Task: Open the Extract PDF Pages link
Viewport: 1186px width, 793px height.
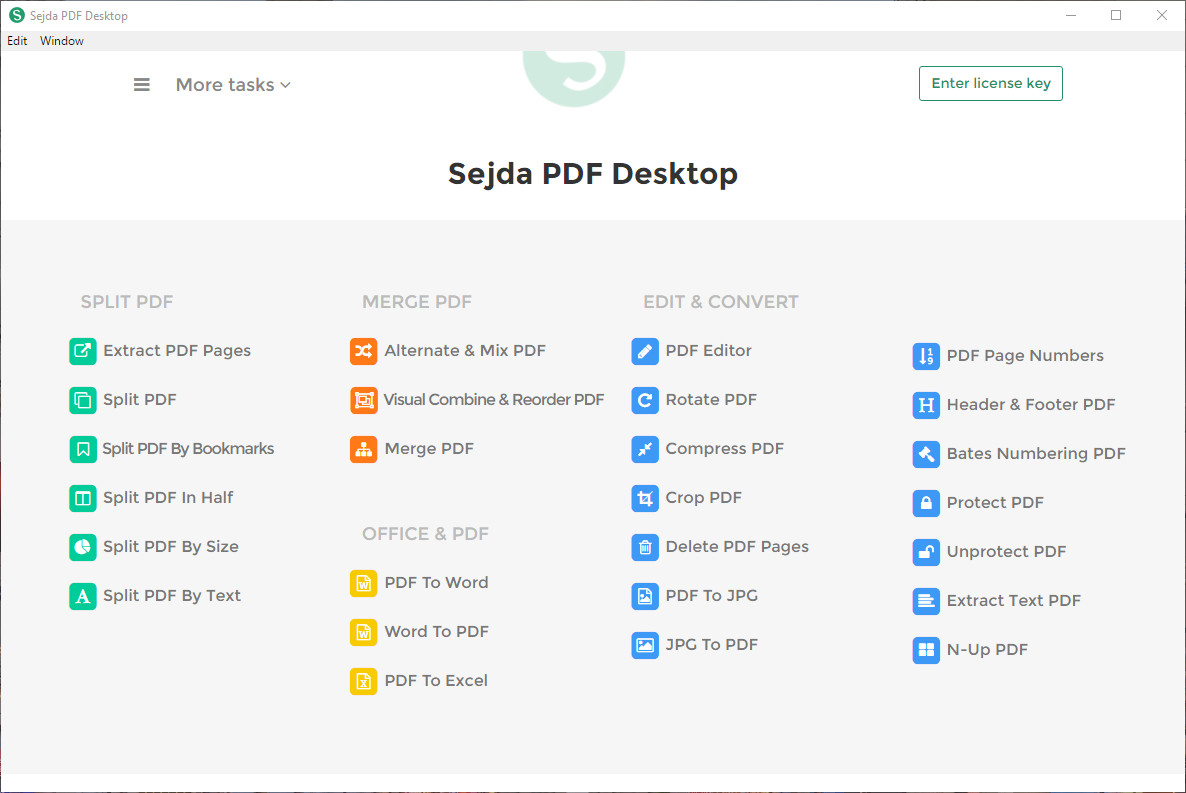Action: (177, 351)
